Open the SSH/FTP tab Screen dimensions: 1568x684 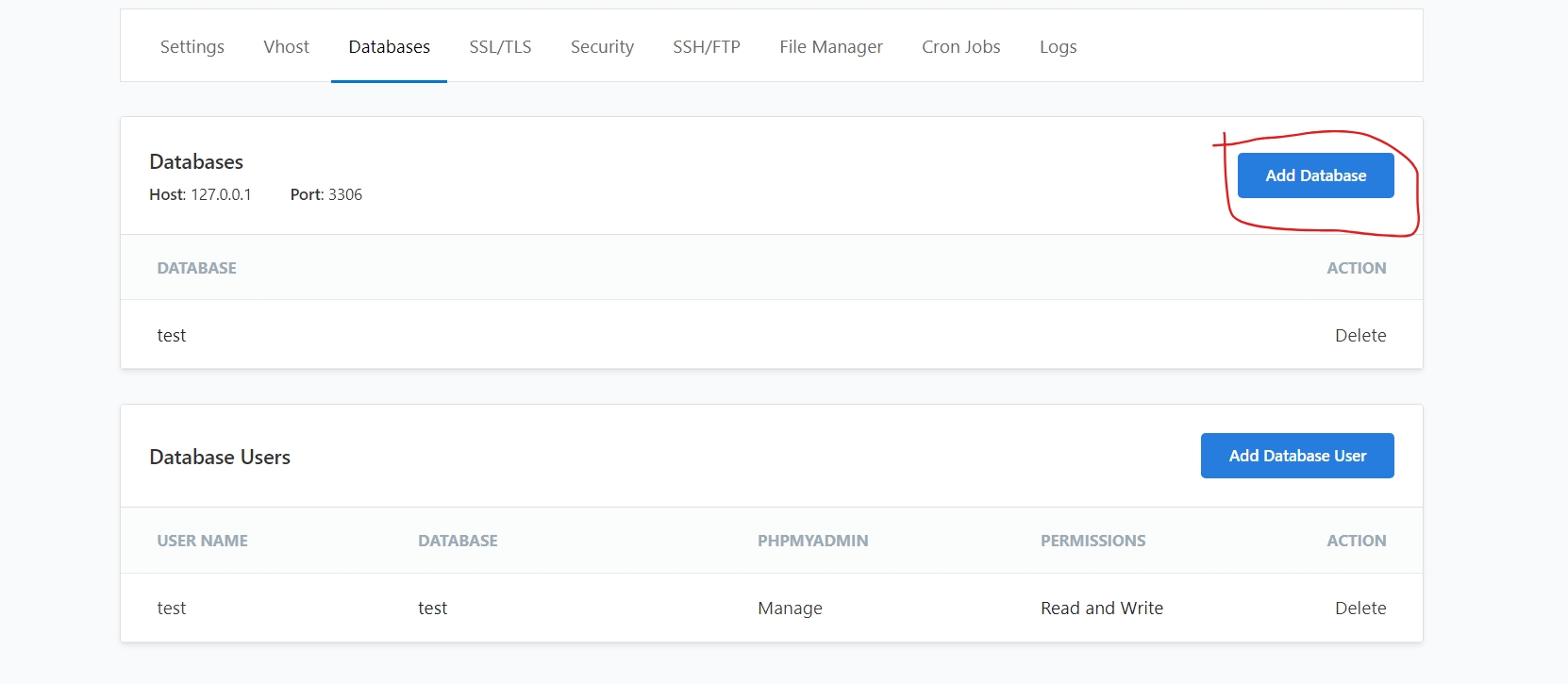point(706,46)
